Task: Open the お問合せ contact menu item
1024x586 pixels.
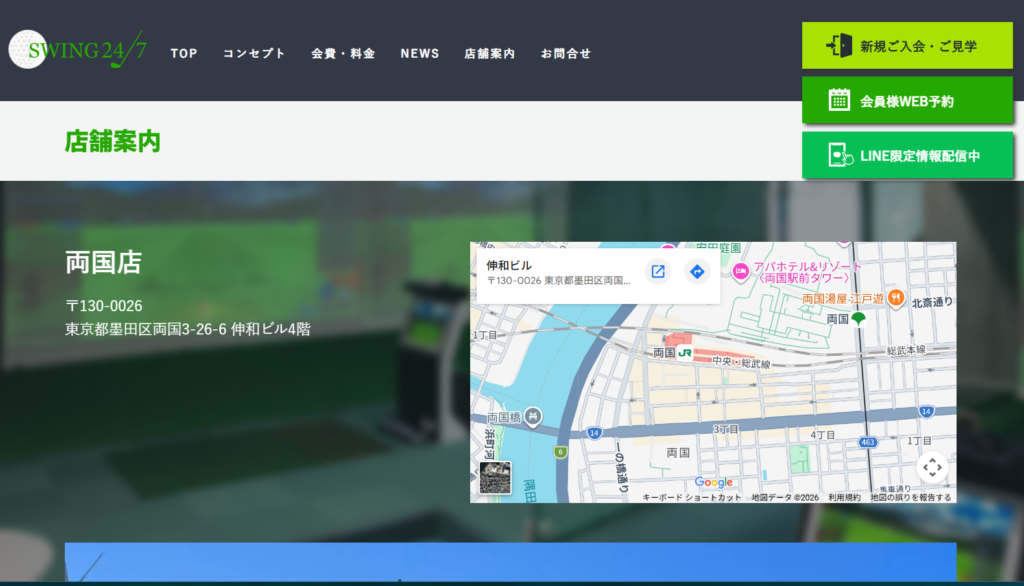Action: [566, 53]
